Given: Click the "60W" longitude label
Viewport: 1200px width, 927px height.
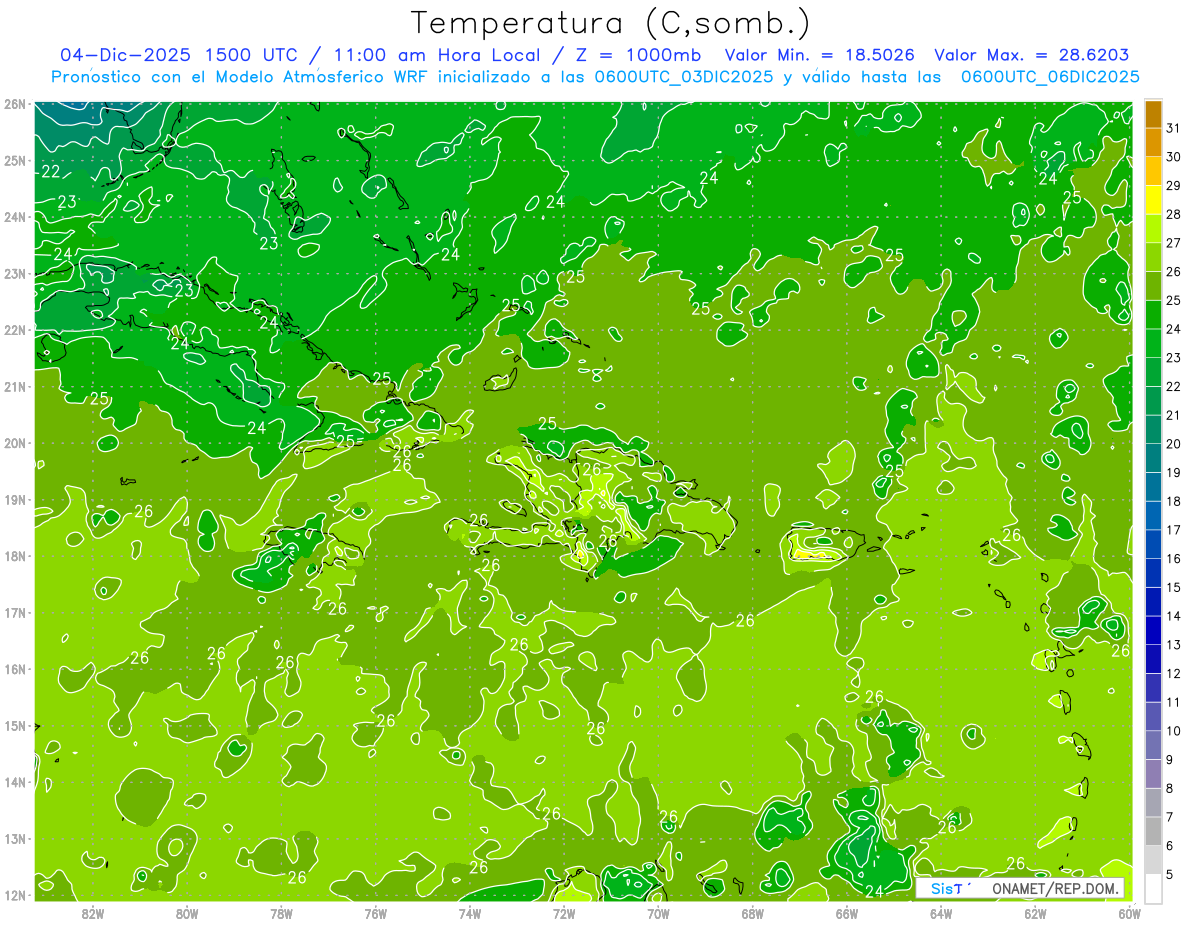Looking at the screenshot, I should 1130,913.
